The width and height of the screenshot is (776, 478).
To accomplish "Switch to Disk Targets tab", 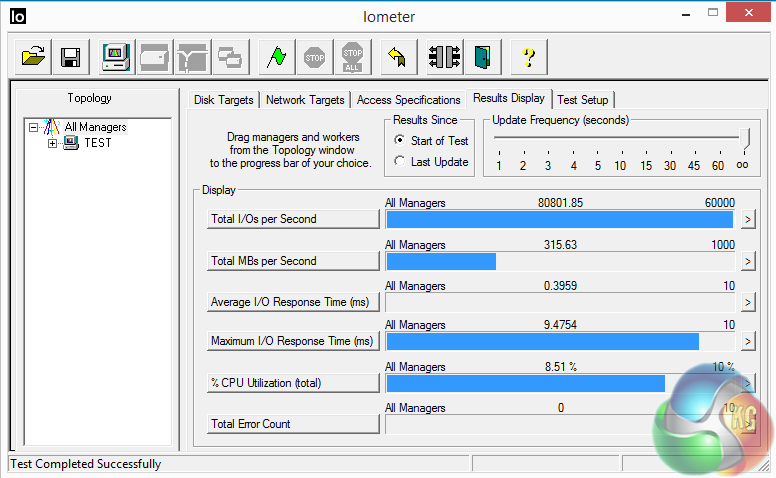I will coord(224,100).
